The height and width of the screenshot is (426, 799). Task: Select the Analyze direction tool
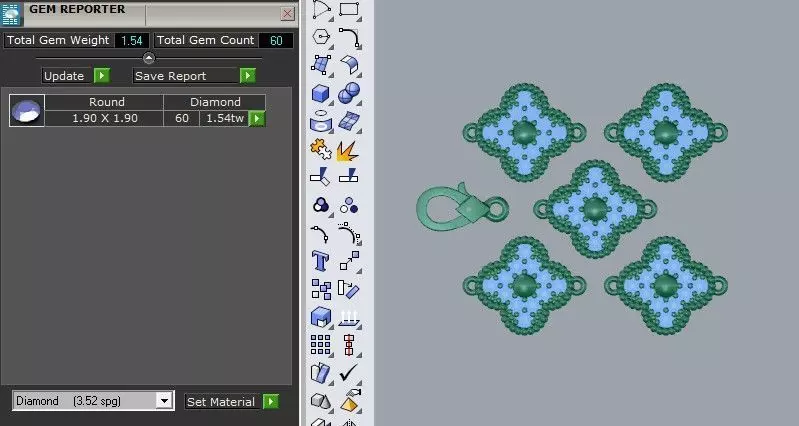(321, 373)
